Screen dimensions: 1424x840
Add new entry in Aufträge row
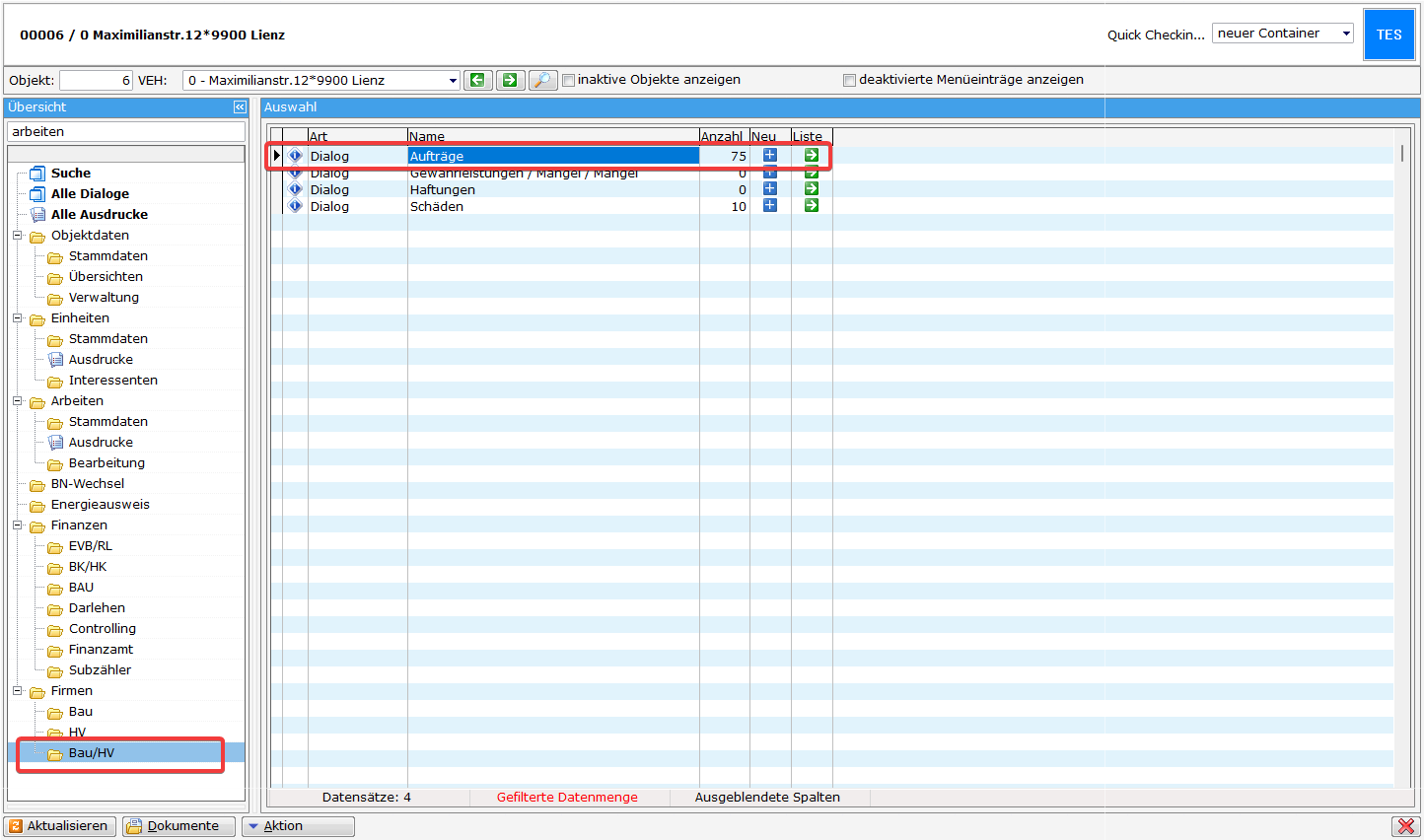[770, 156]
